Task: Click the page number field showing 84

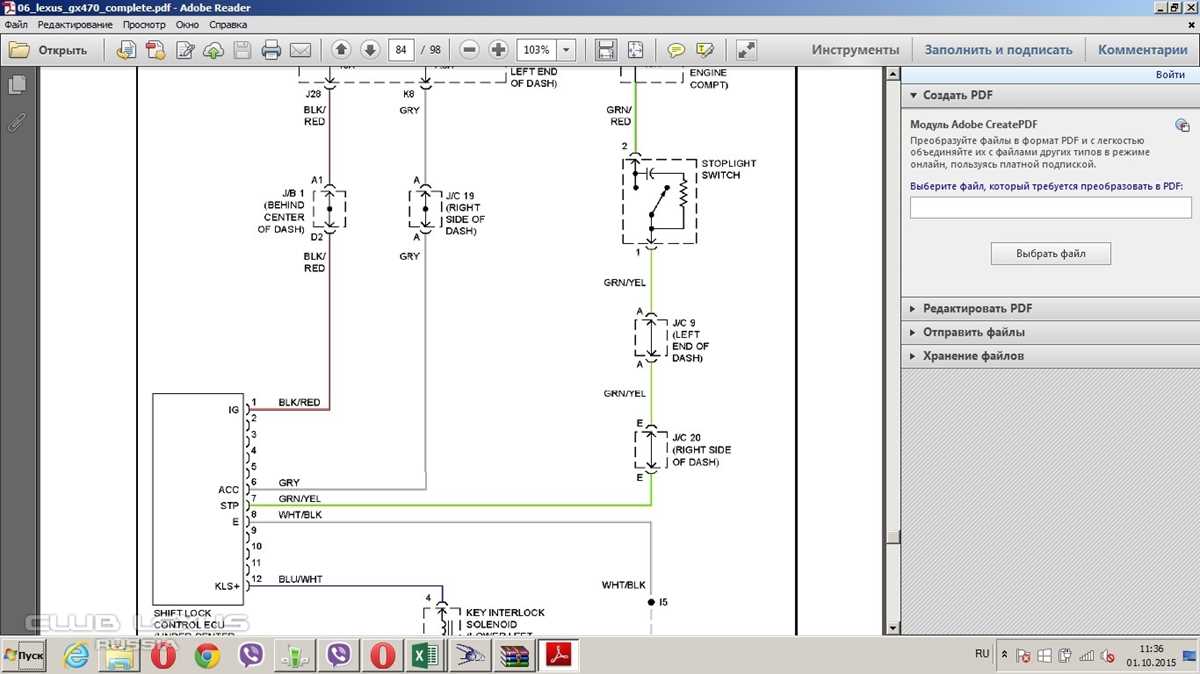Action: tap(401, 49)
